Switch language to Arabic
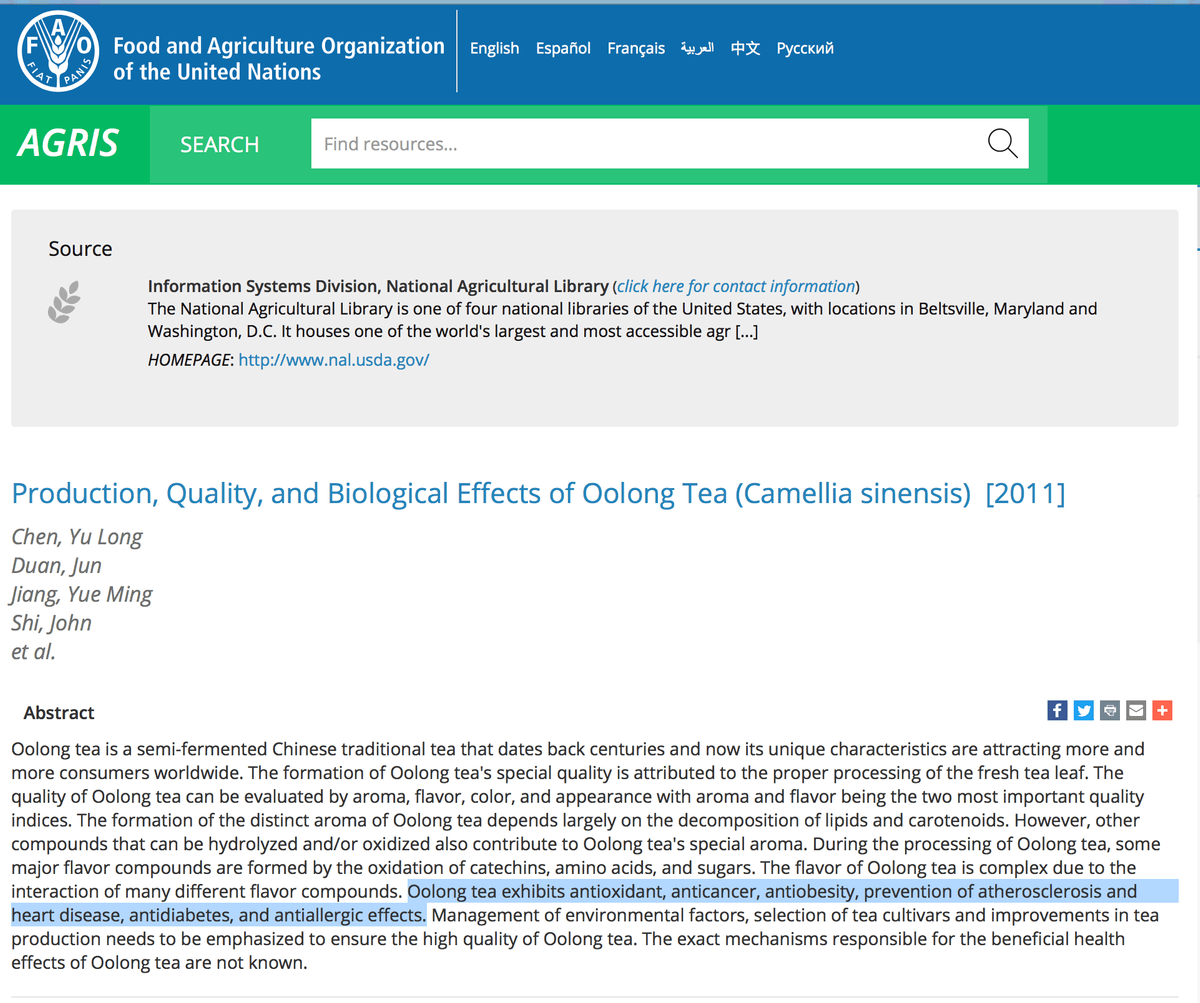 pos(697,48)
